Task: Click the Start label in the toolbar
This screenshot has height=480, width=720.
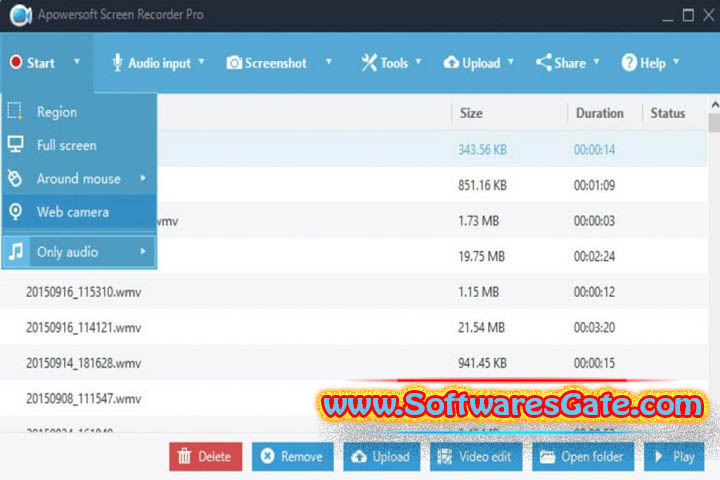Action: coord(40,63)
